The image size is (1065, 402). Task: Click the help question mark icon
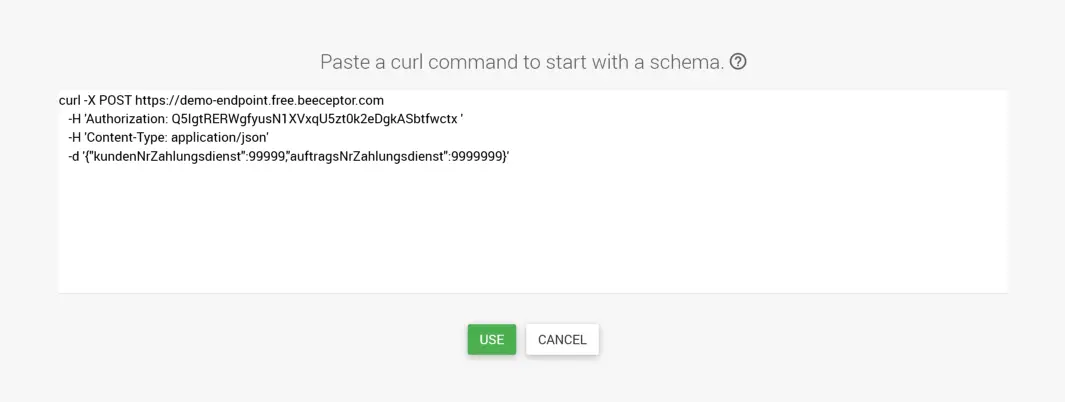738,62
